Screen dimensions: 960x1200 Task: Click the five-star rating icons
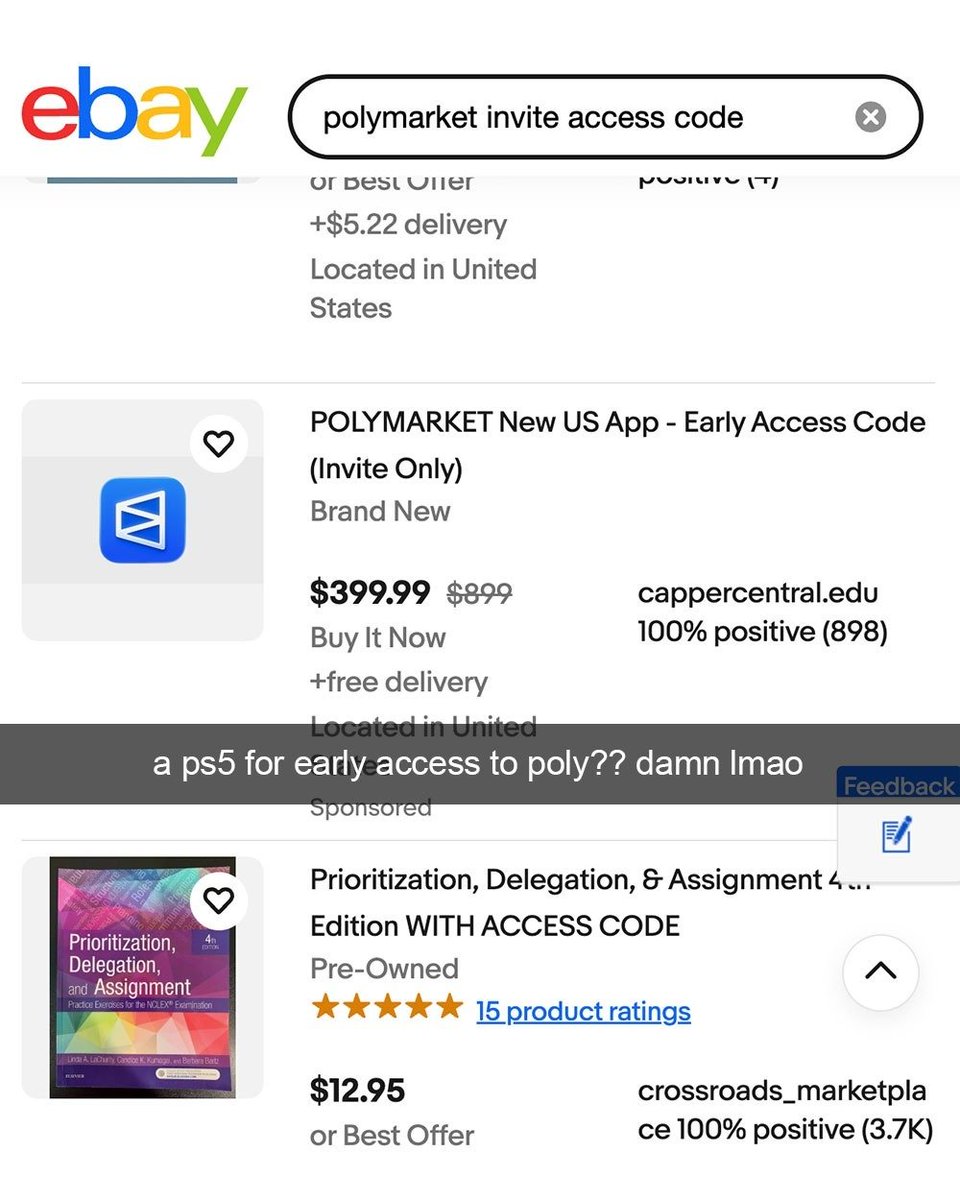(387, 1007)
